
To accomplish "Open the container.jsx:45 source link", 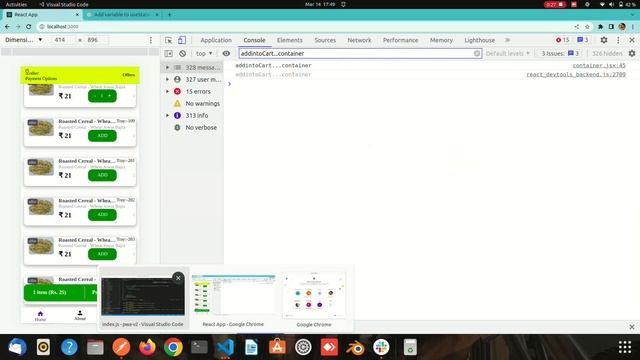I will tap(599, 65).
